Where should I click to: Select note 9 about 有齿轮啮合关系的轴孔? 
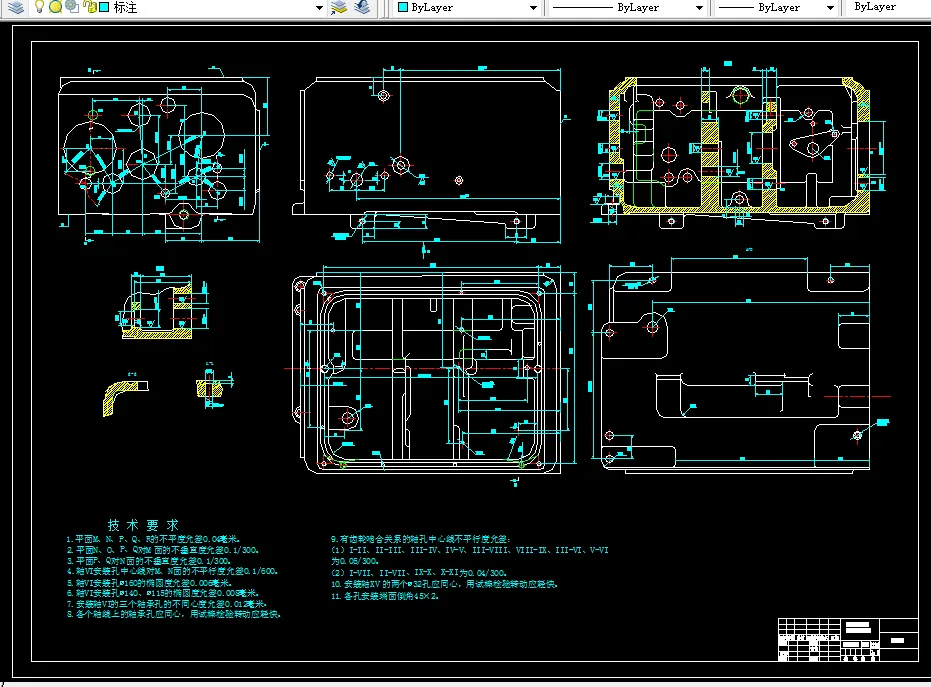click(x=420, y=539)
